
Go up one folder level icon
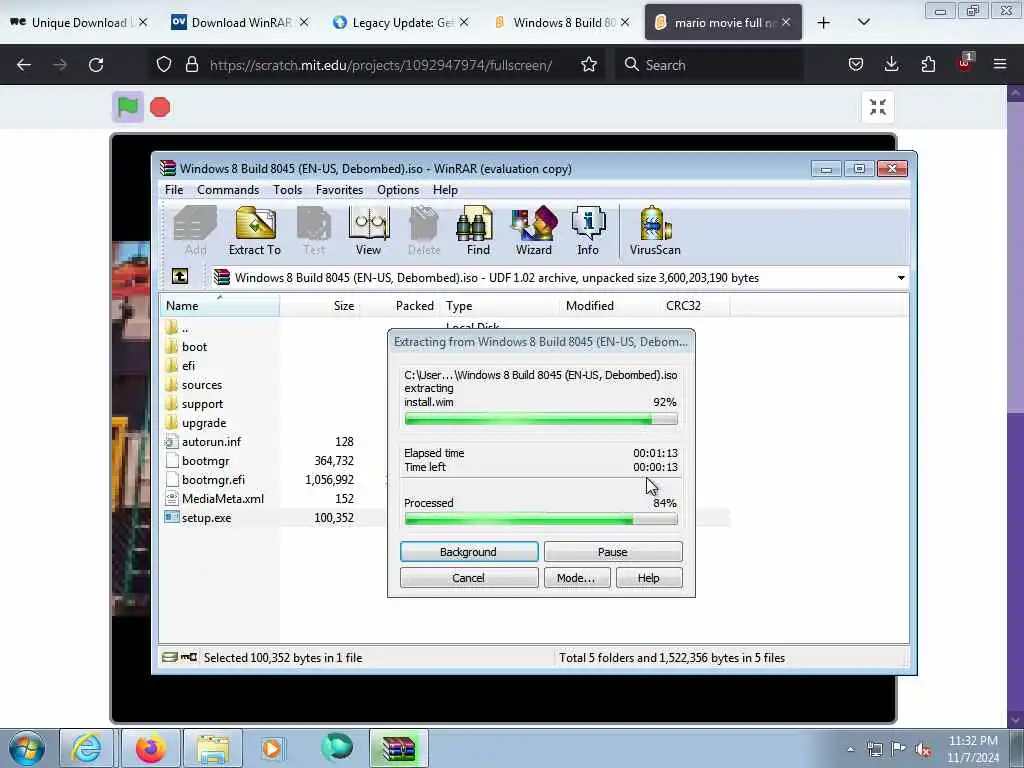(180, 277)
